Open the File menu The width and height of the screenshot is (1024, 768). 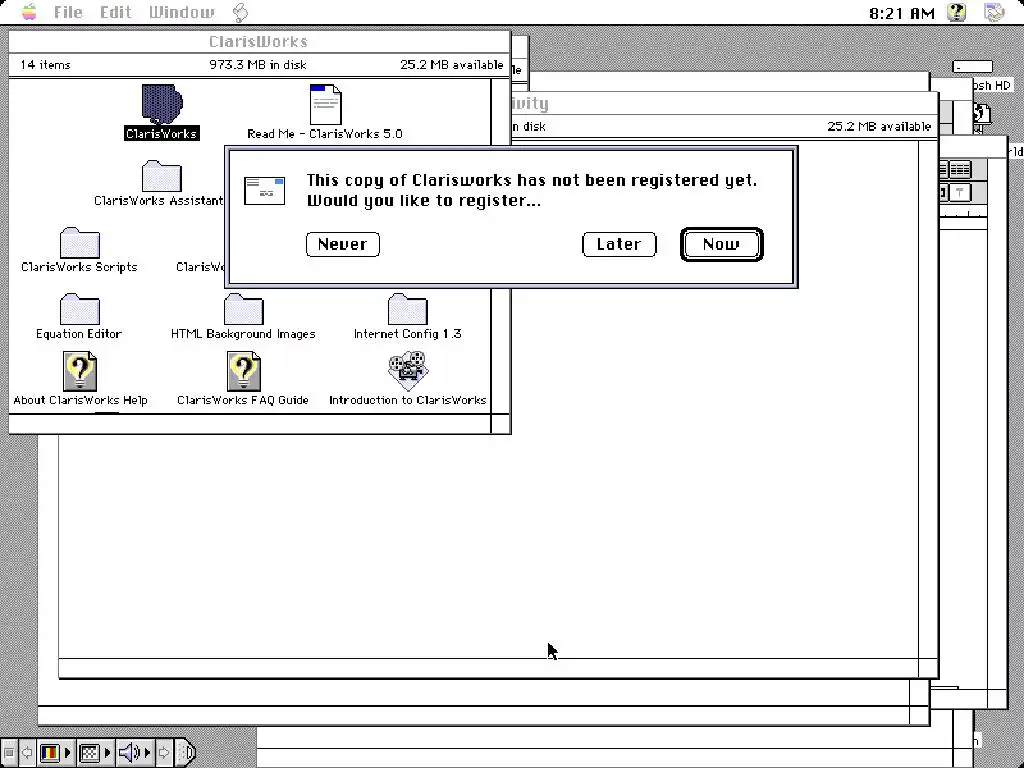pyautogui.click(x=68, y=12)
